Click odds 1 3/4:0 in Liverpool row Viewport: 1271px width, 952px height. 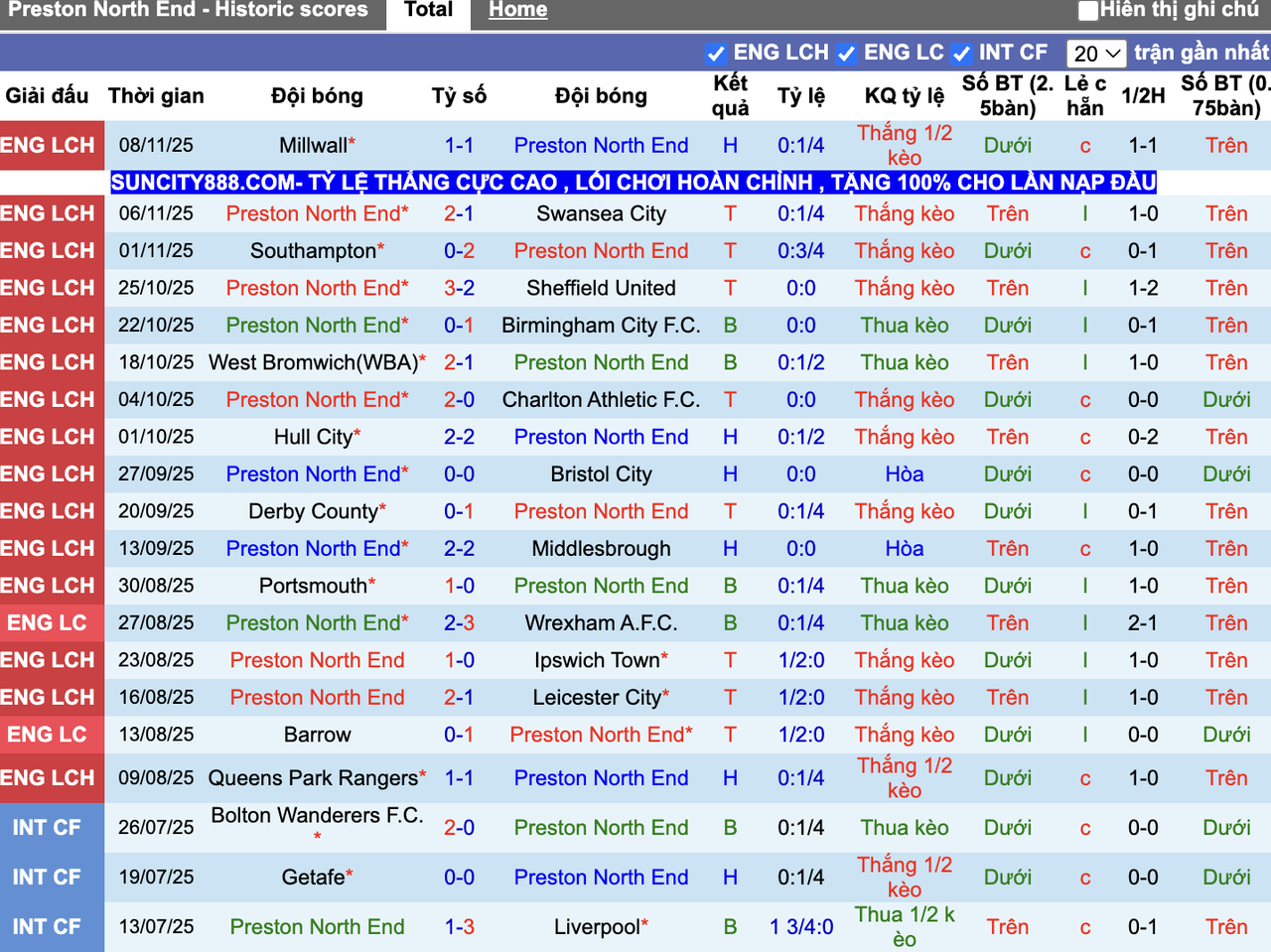tap(800, 927)
